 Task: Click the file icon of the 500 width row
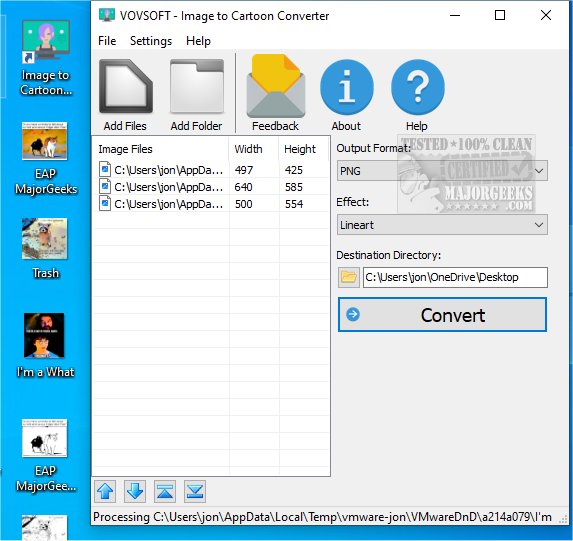tap(105, 204)
